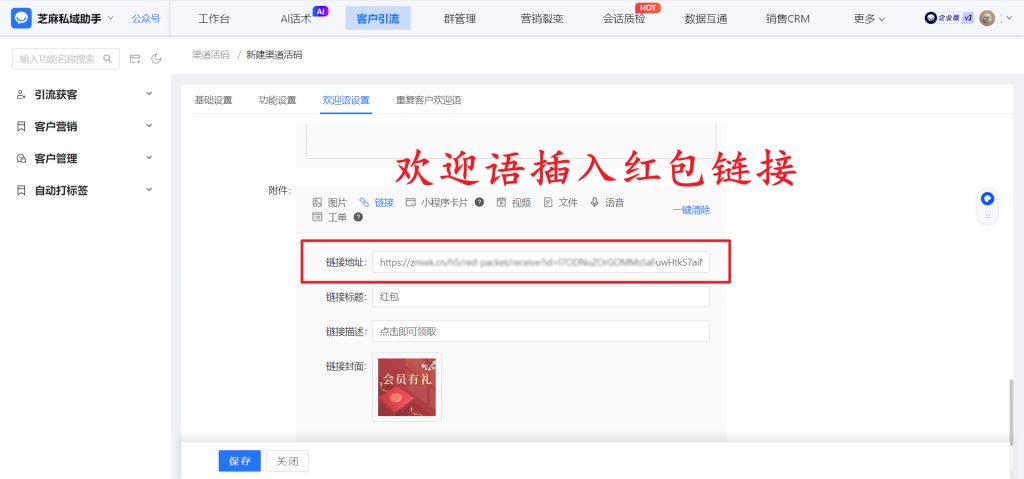Click the 会员有礼 link cover thumbnail

click(407, 387)
